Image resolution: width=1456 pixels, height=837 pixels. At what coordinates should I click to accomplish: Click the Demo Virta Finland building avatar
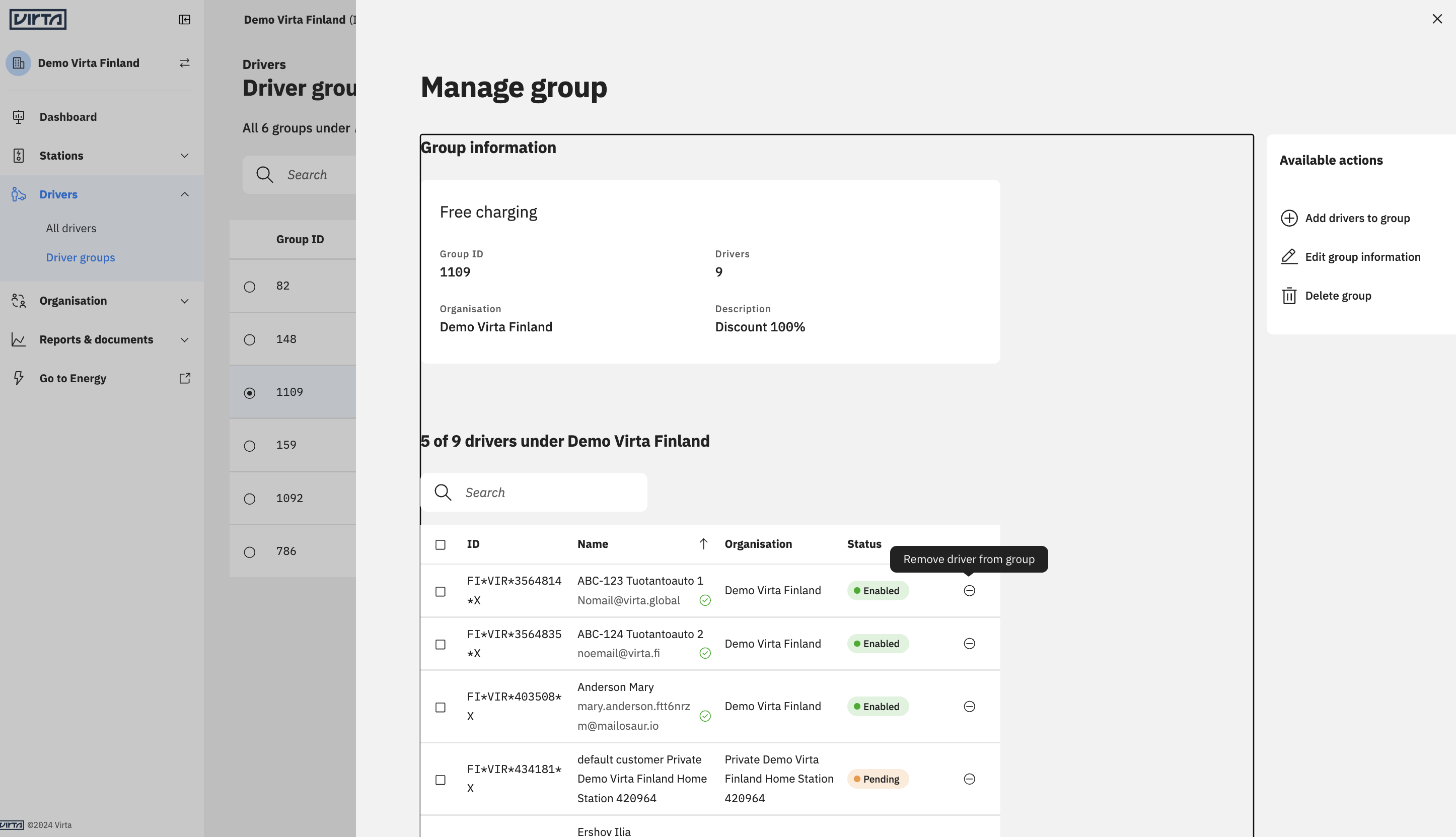coord(19,62)
